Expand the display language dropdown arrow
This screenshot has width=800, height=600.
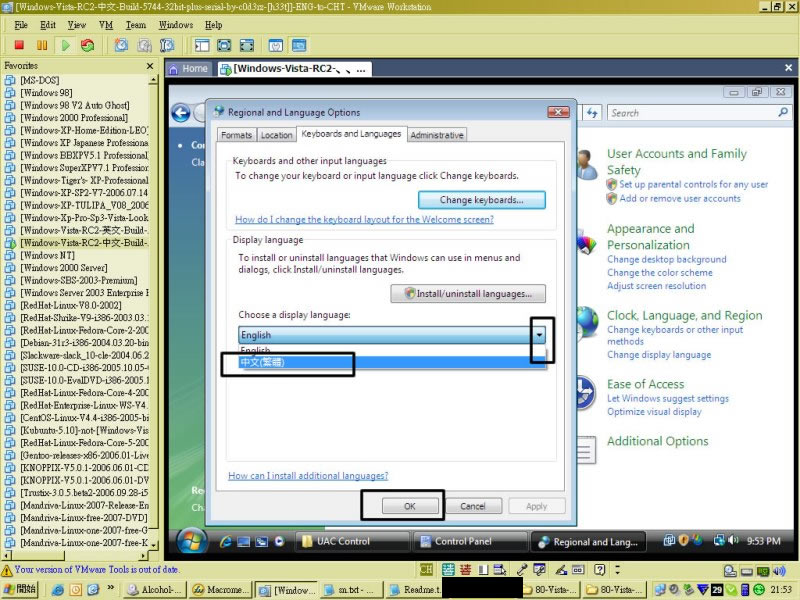point(539,335)
